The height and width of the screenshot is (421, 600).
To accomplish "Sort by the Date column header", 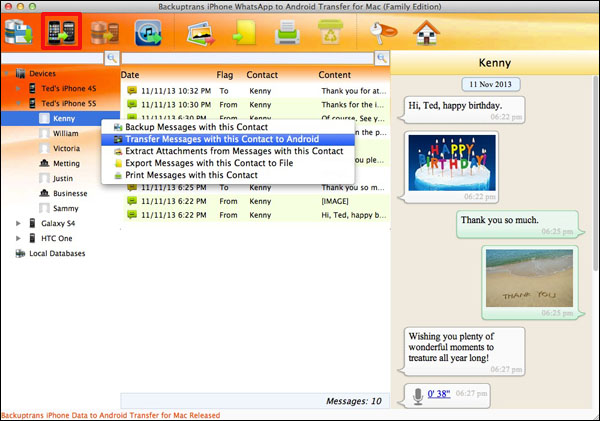I will tap(130, 75).
